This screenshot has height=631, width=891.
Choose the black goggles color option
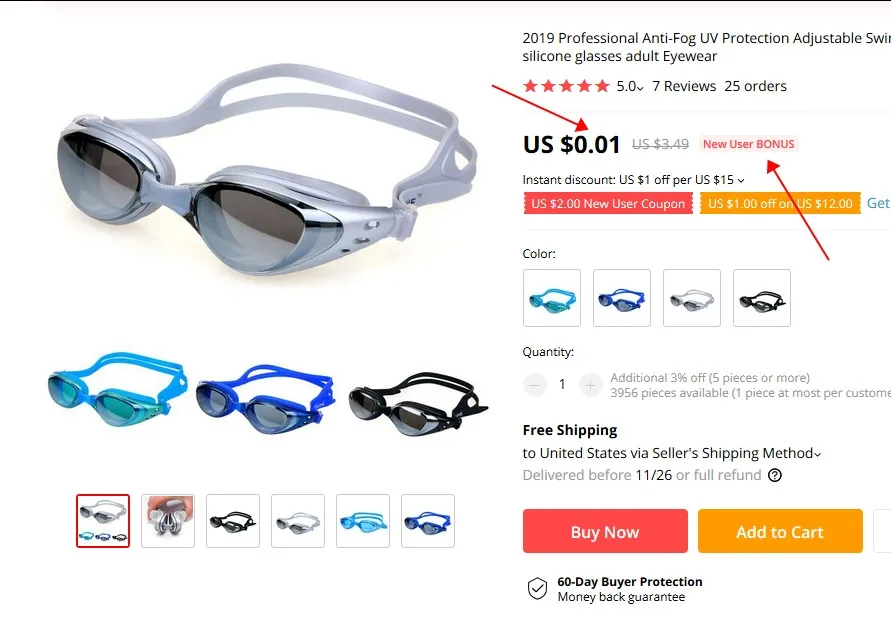(x=761, y=298)
